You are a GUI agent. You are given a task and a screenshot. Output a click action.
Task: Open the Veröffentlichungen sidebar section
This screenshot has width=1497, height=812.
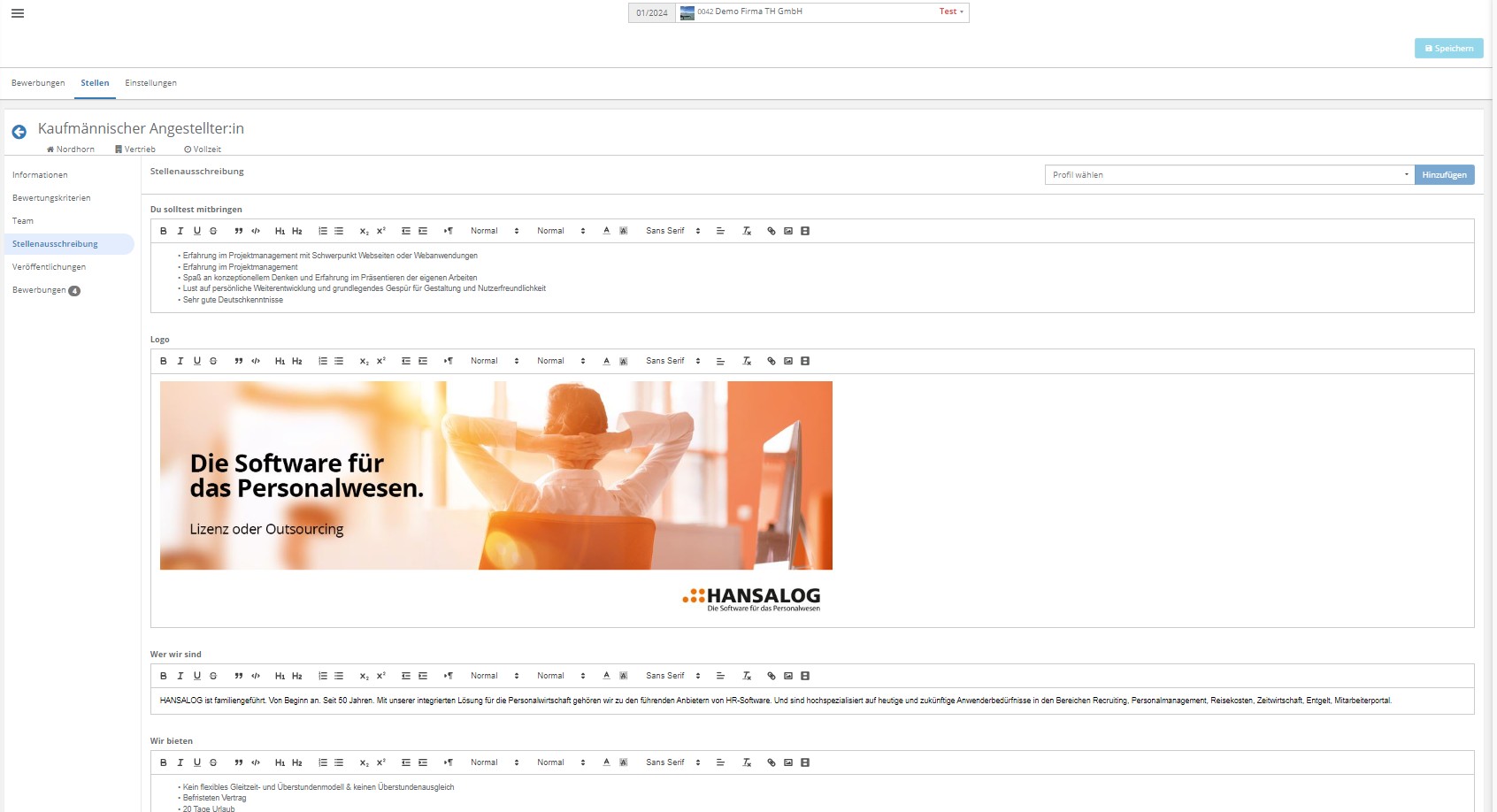tap(50, 267)
